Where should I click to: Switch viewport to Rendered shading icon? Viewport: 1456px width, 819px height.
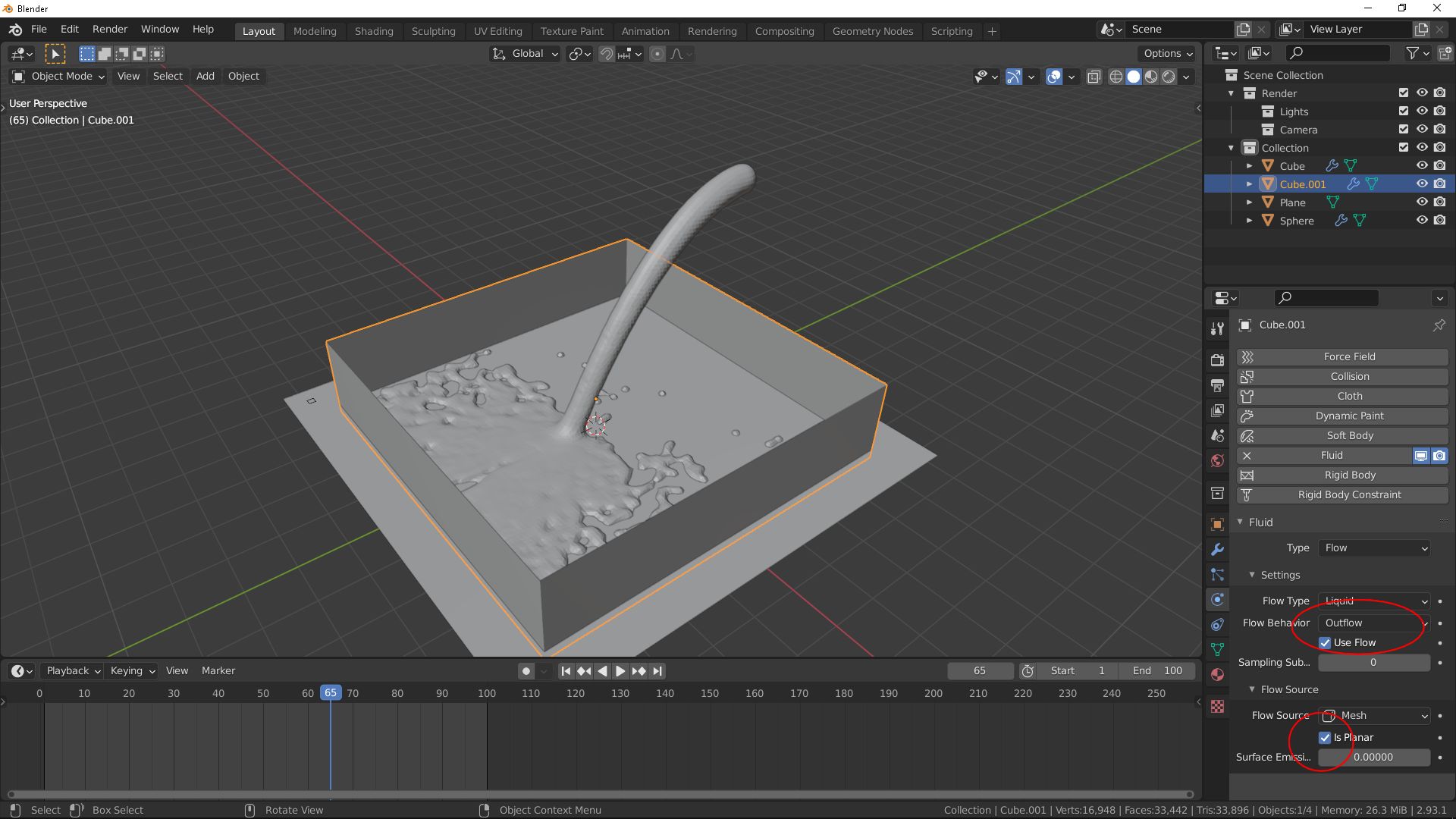coord(1169,77)
